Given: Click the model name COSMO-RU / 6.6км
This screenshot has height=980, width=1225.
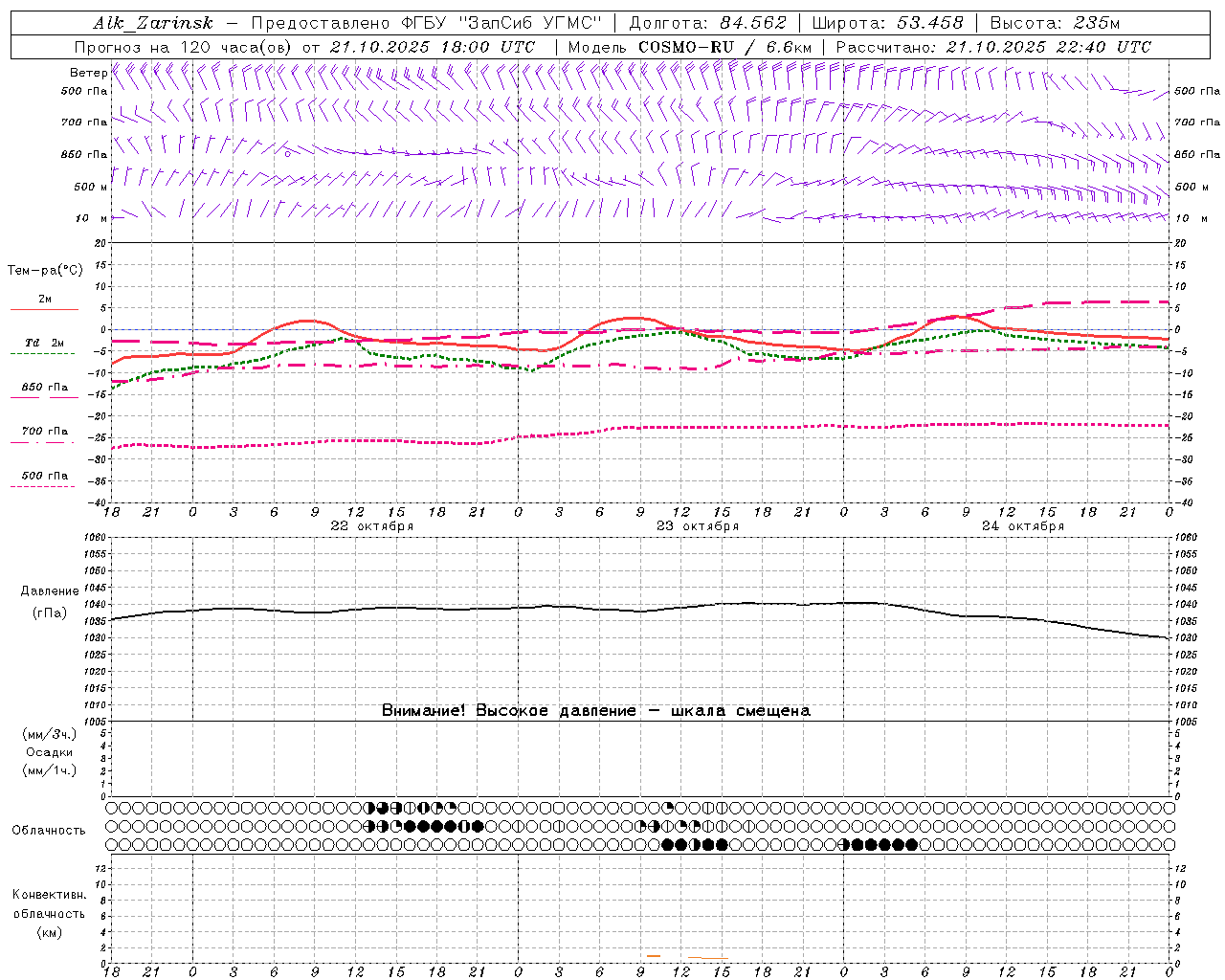Looking at the screenshot, I should pos(724,47).
